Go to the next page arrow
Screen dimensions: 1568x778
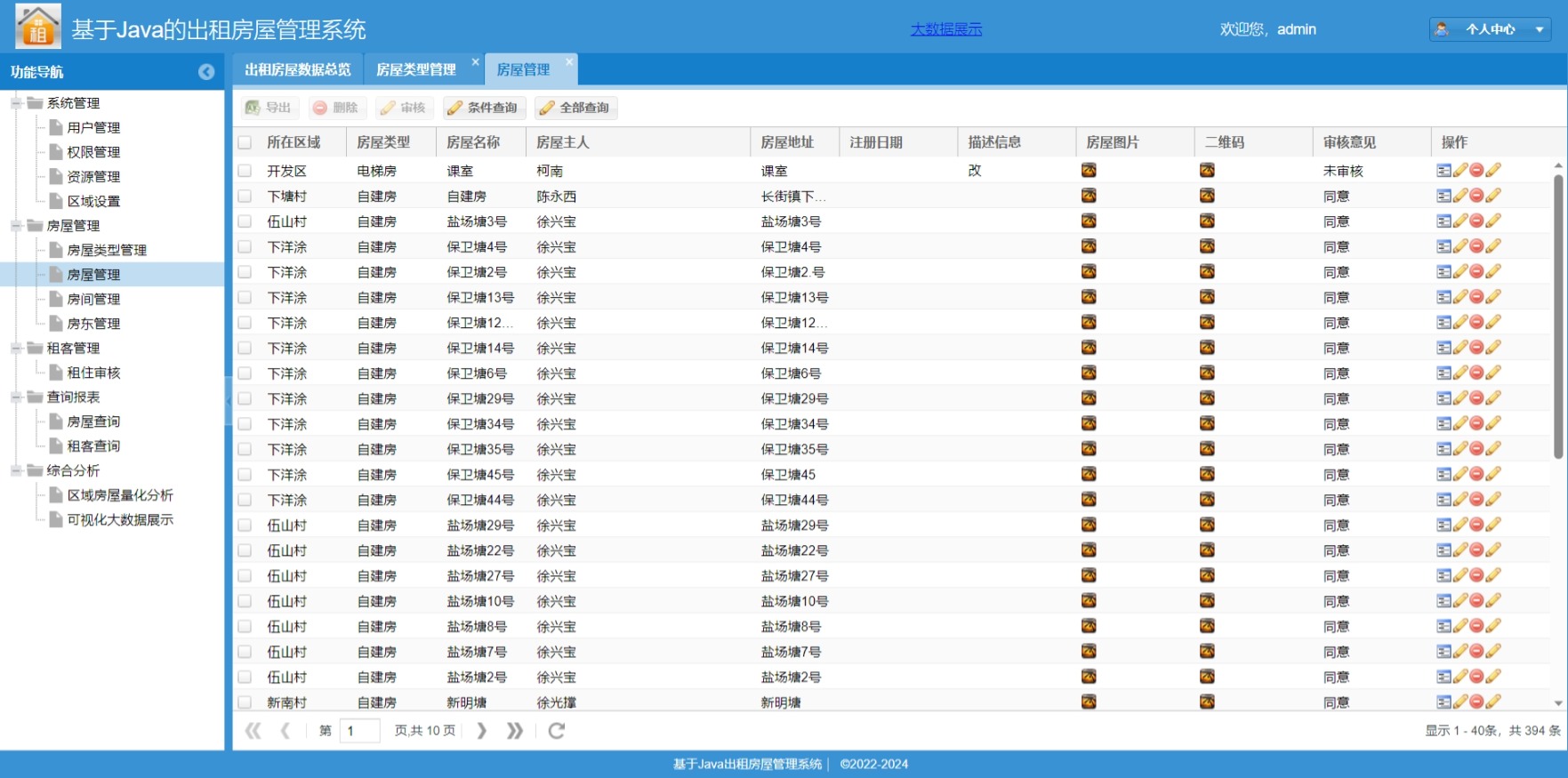coord(481,731)
